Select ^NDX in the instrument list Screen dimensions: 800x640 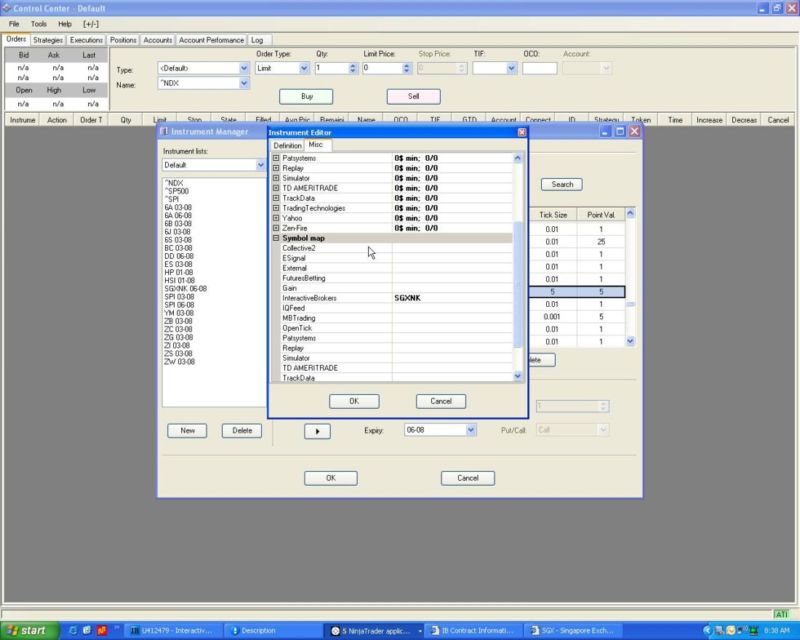pos(174,183)
